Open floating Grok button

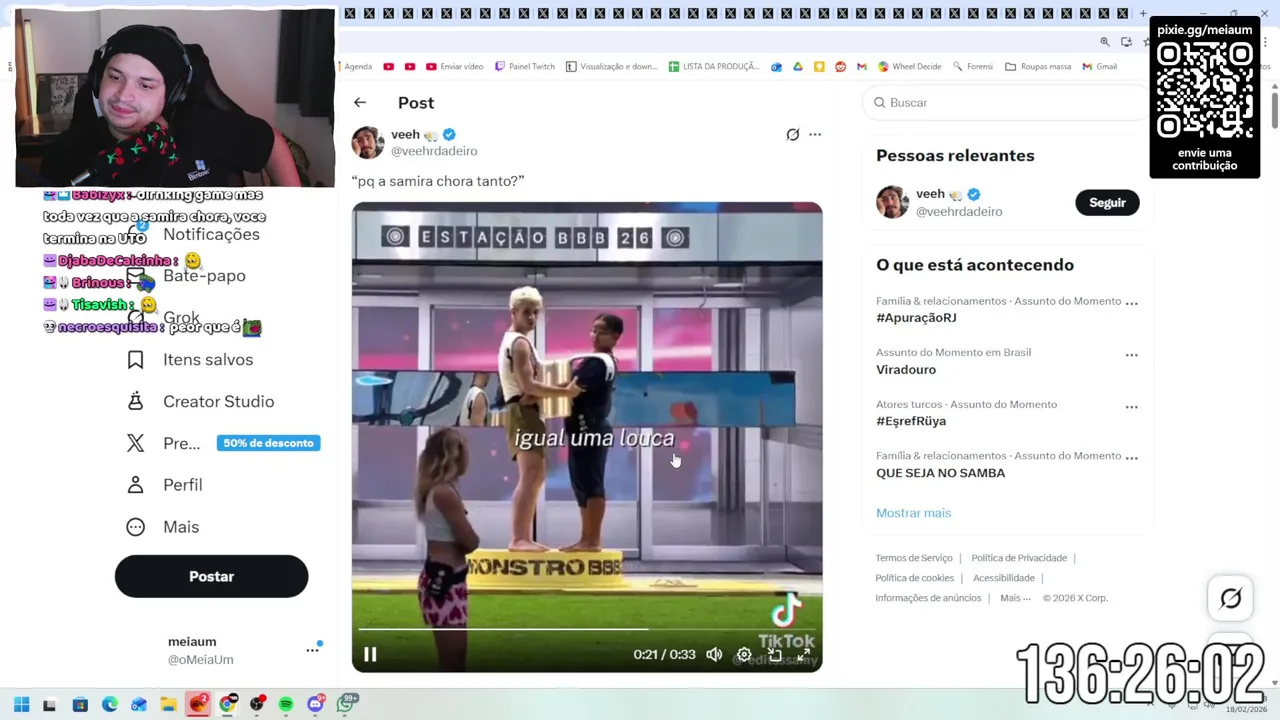pos(1231,598)
